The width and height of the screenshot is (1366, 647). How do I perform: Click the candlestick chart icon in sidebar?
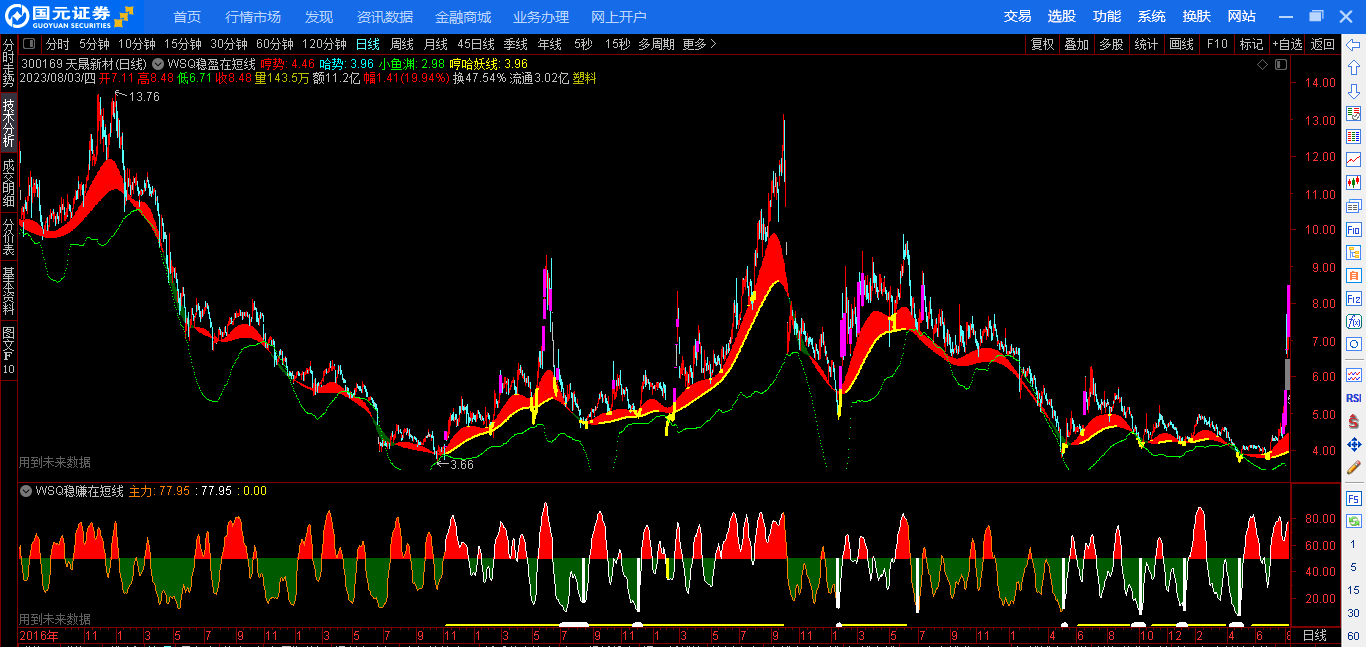tap(1354, 183)
